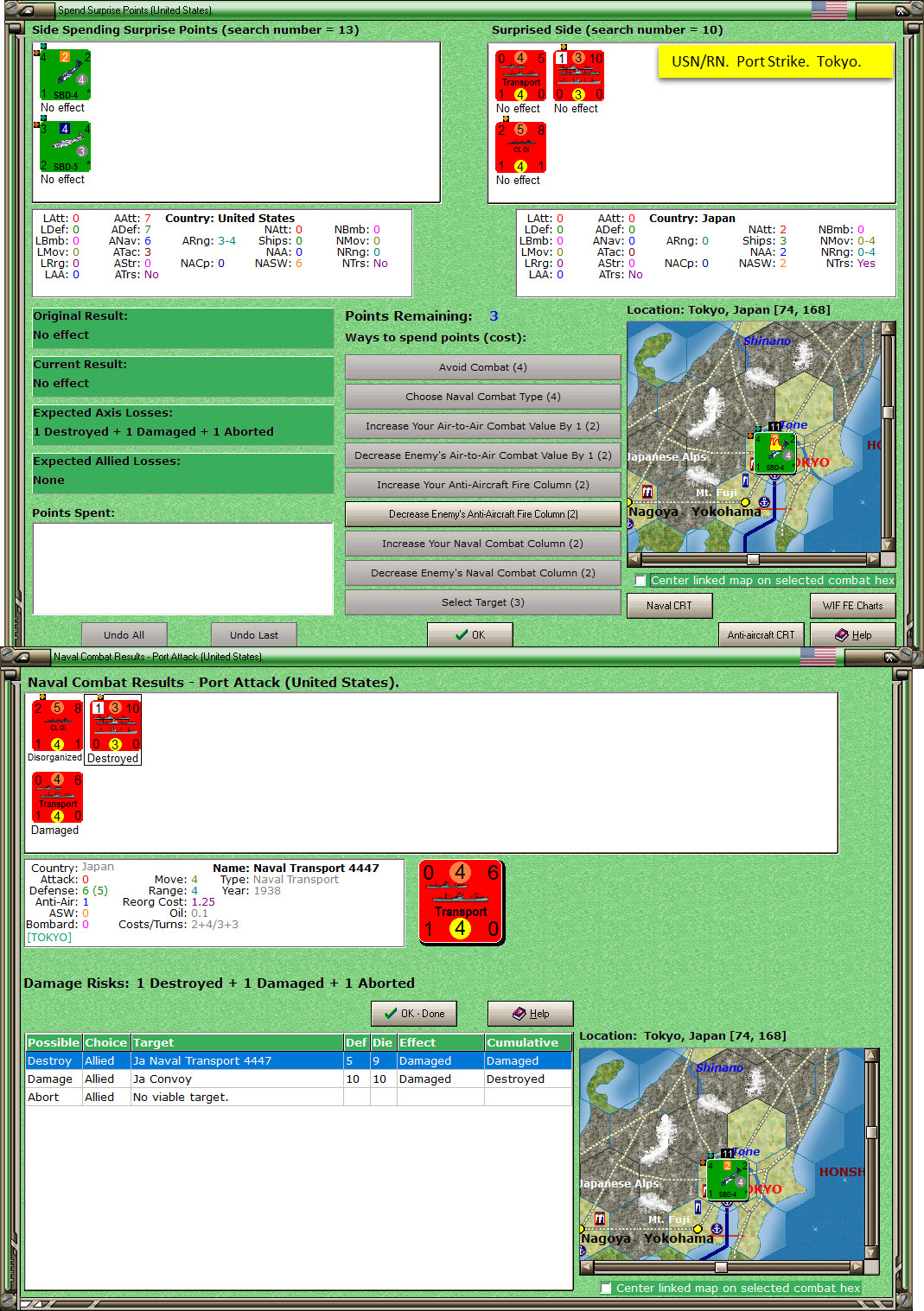Click the US flag in Naval Combat Results title bar
The width and height of the screenshot is (924, 1311).
[x=818, y=656]
